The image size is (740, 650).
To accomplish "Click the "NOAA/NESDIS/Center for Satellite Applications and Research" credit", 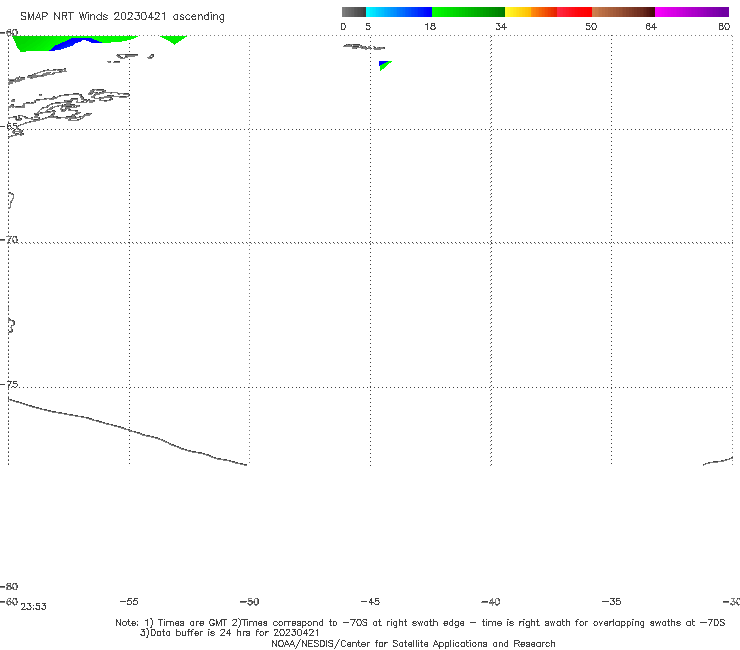I will click(413, 643).
